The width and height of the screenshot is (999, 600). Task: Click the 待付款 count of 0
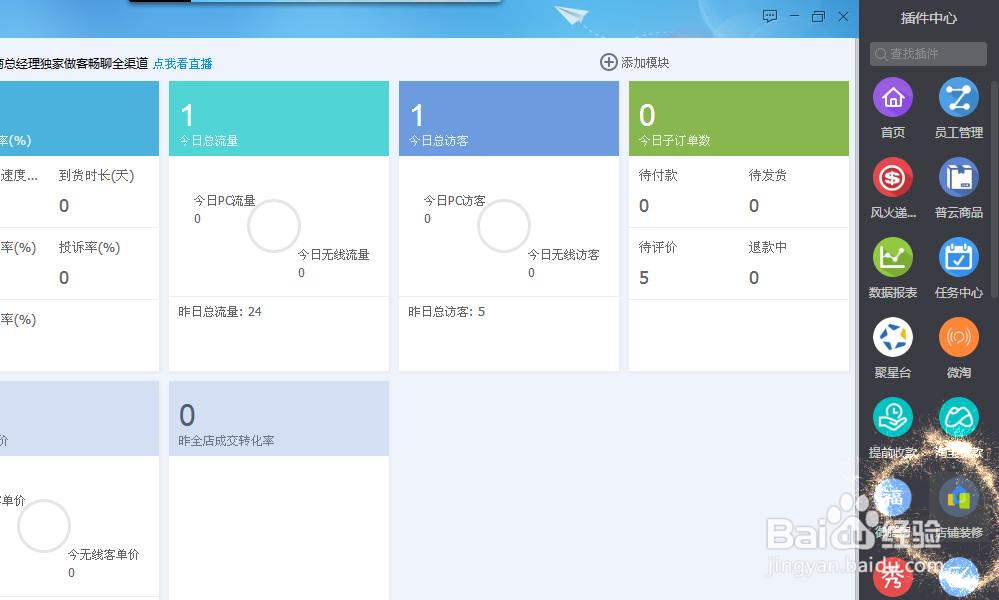pyautogui.click(x=644, y=206)
